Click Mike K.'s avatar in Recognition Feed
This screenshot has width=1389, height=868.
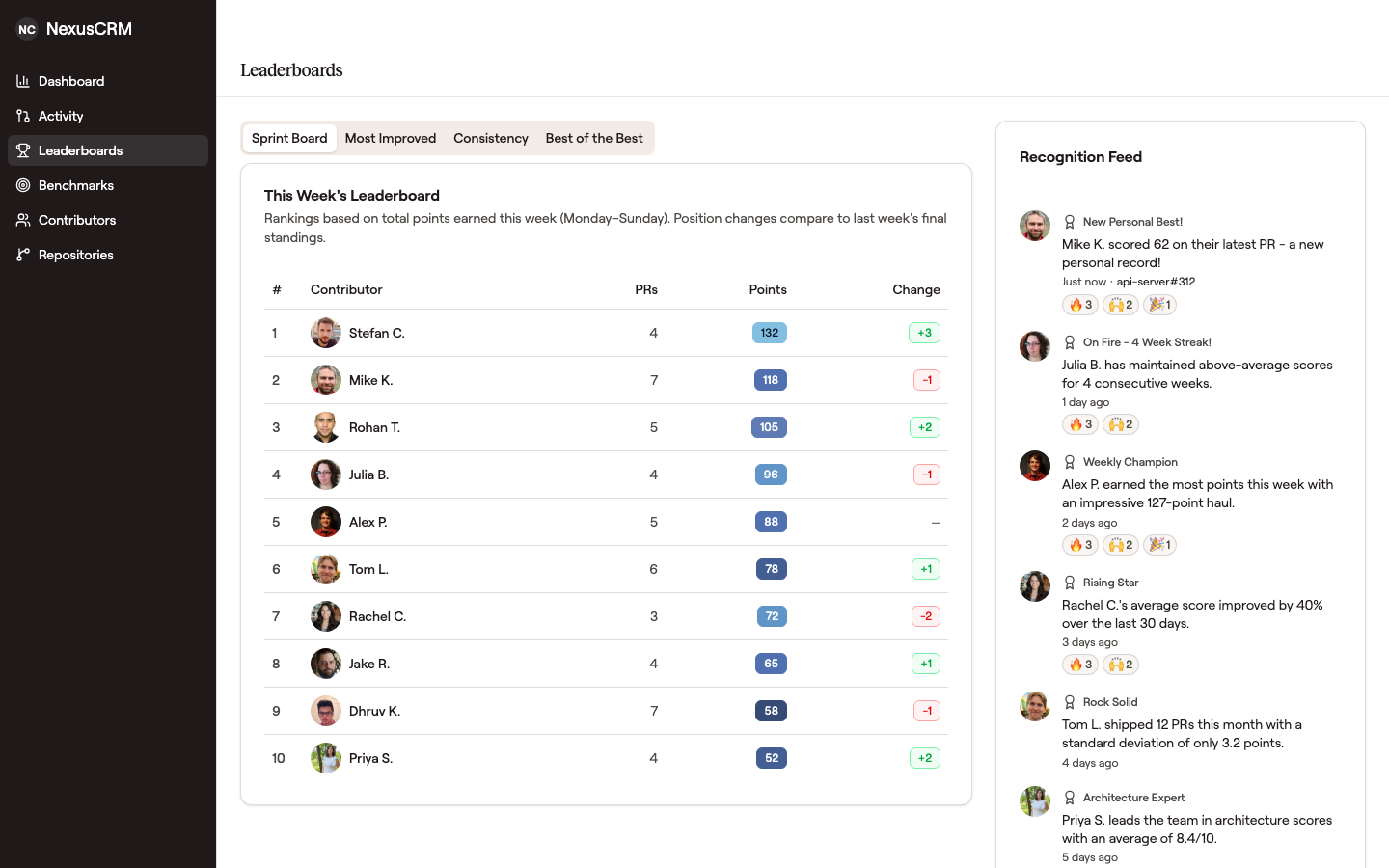(1035, 226)
